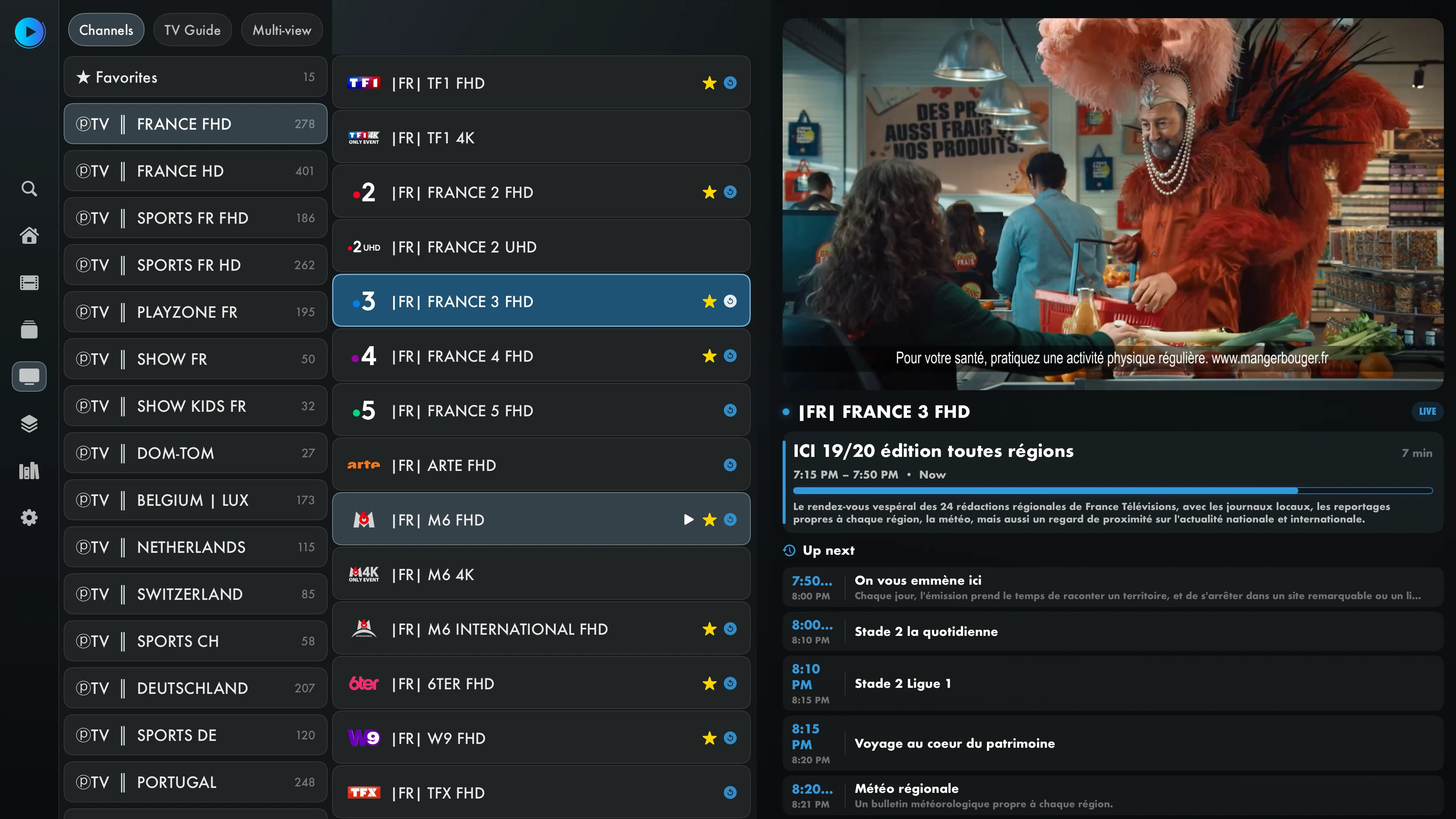Open the settings gear icon
This screenshot has width=1456, height=819.
(30, 517)
